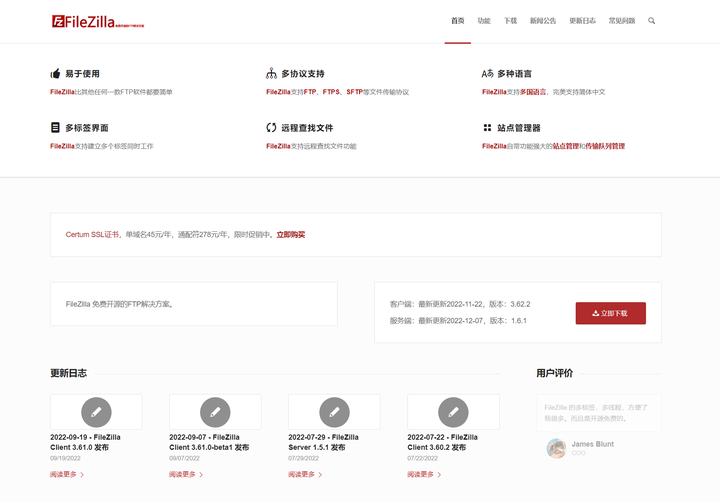The height and width of the screenshot is (502, 720).
Task: Click the translate icon beside 多种语言
Action: 487,73
